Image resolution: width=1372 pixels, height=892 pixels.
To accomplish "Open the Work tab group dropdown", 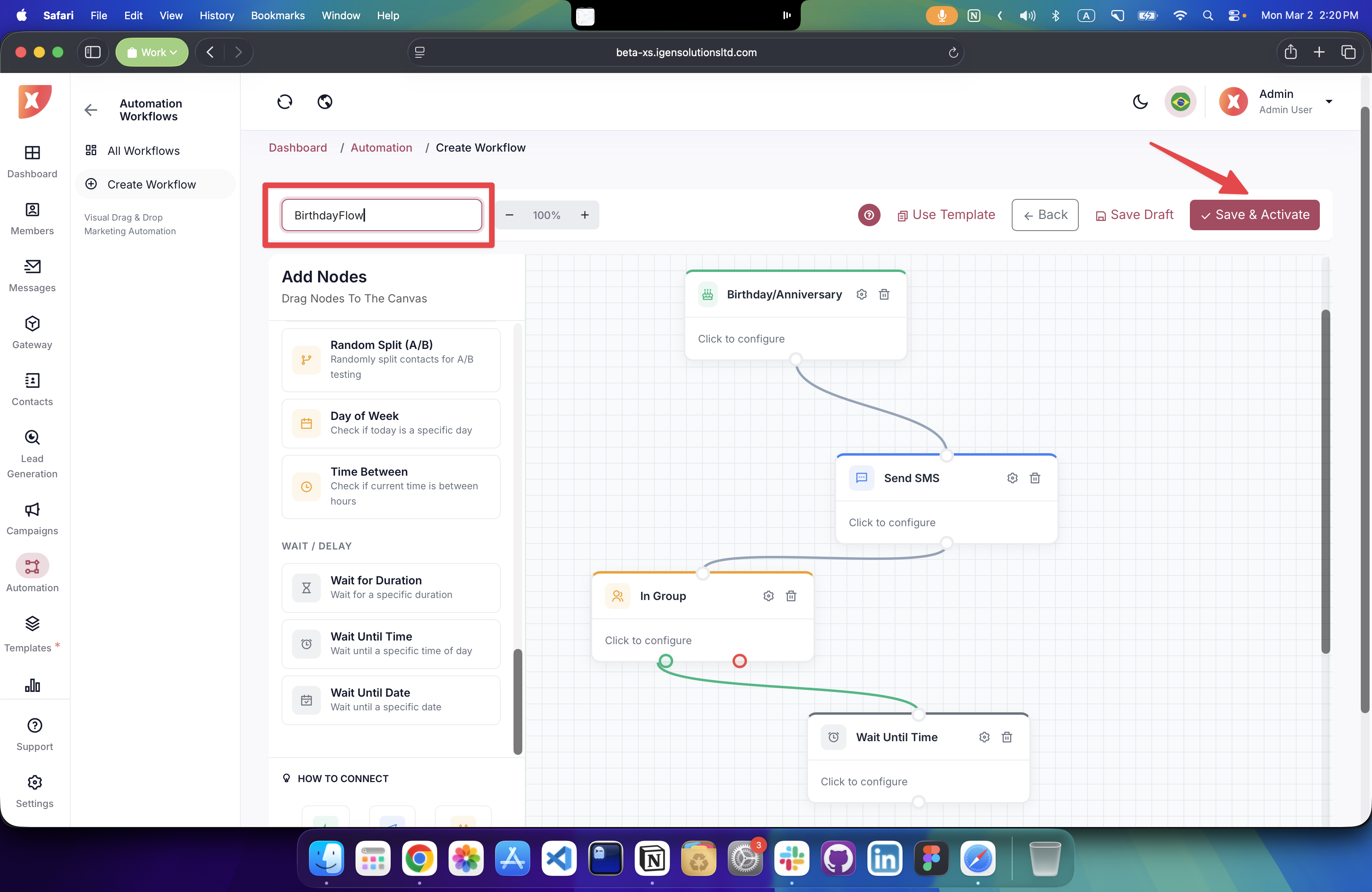I will pyautogui.click(x=152, y=53).
